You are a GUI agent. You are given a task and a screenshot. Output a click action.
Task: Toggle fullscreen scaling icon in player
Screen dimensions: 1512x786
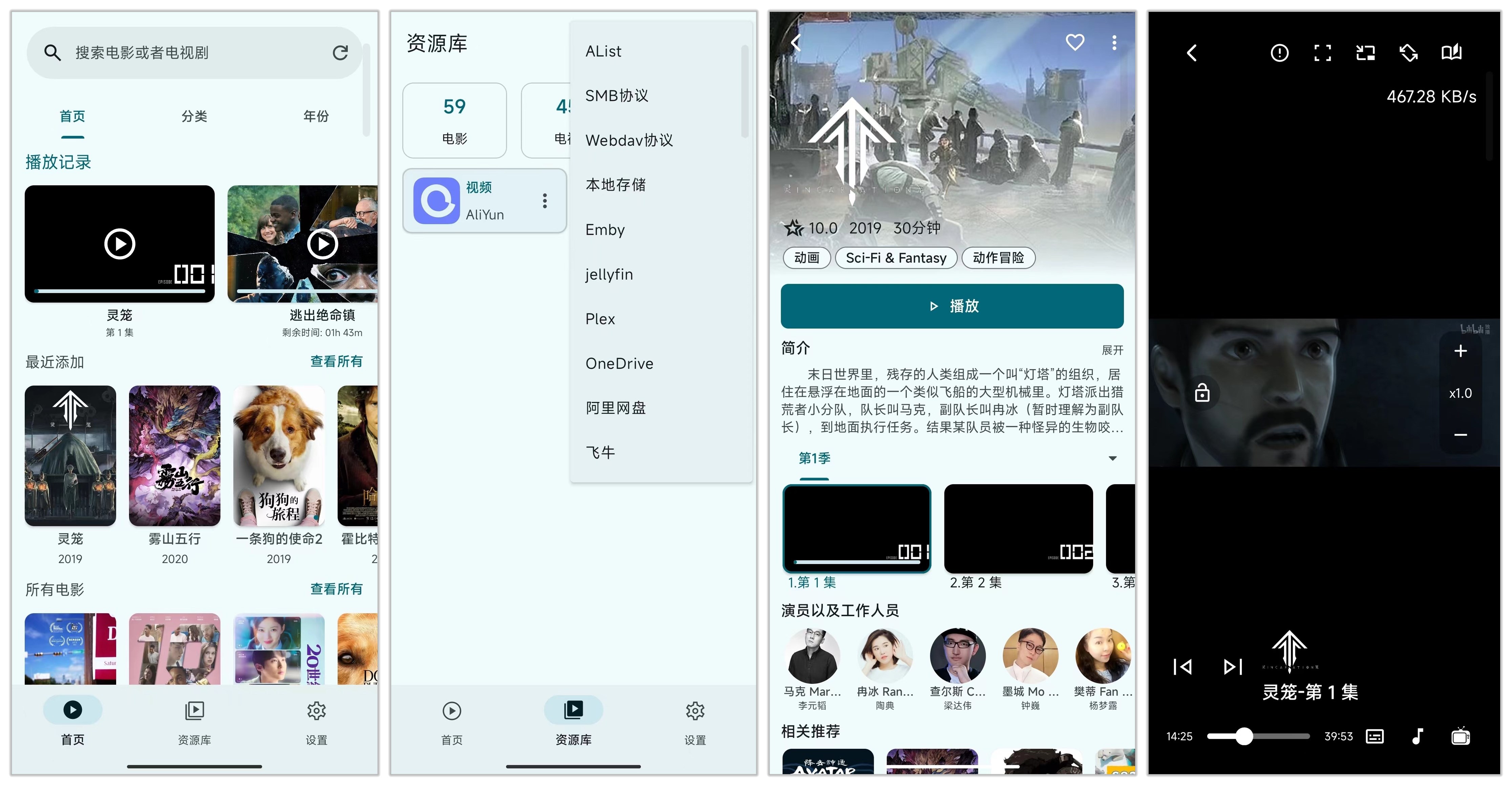click(1322, 53)
